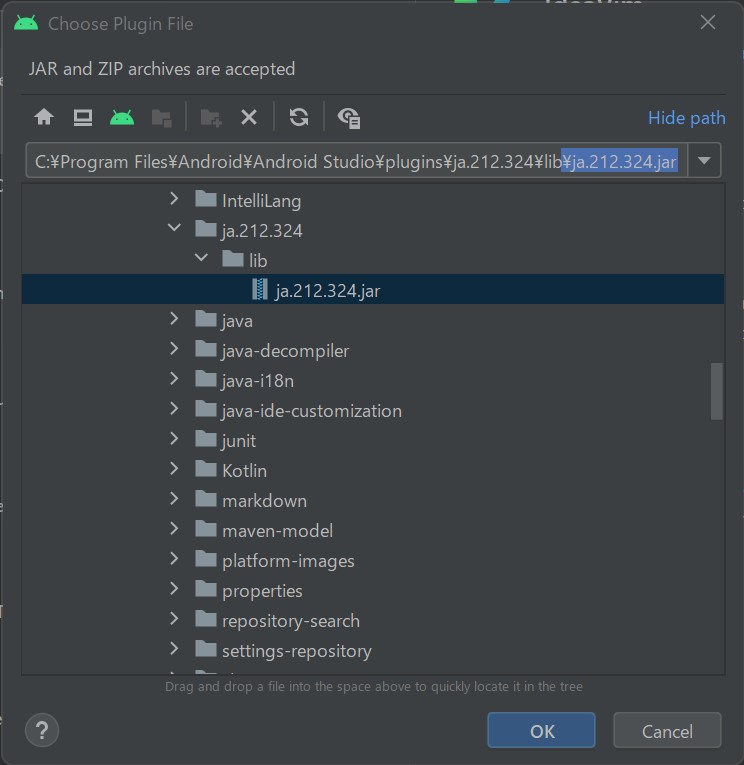Toggle show hidden files and directories
The width and height of the screenshot is (744, 765).
click(x=349, y=118)
